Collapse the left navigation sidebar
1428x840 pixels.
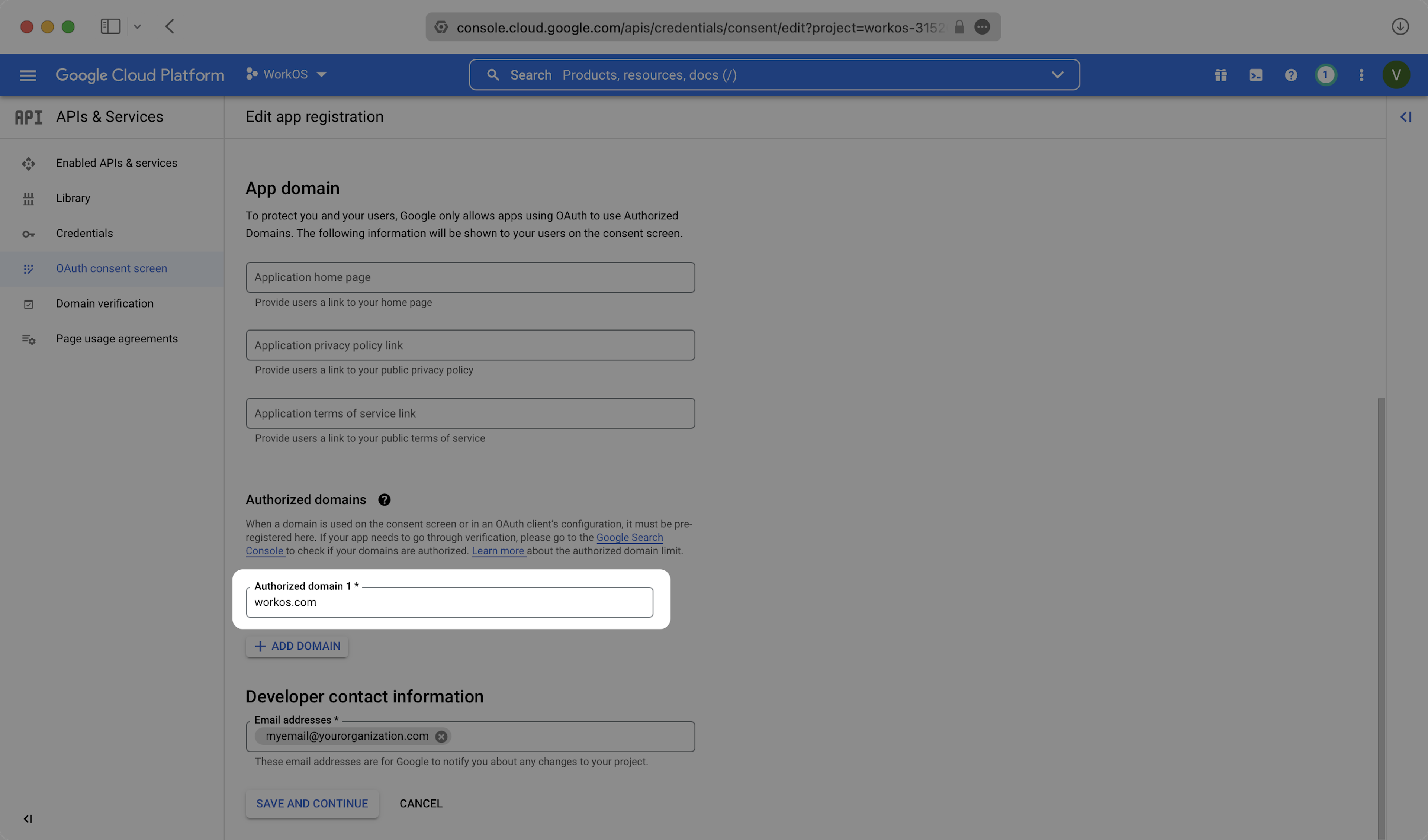[28, 818]
